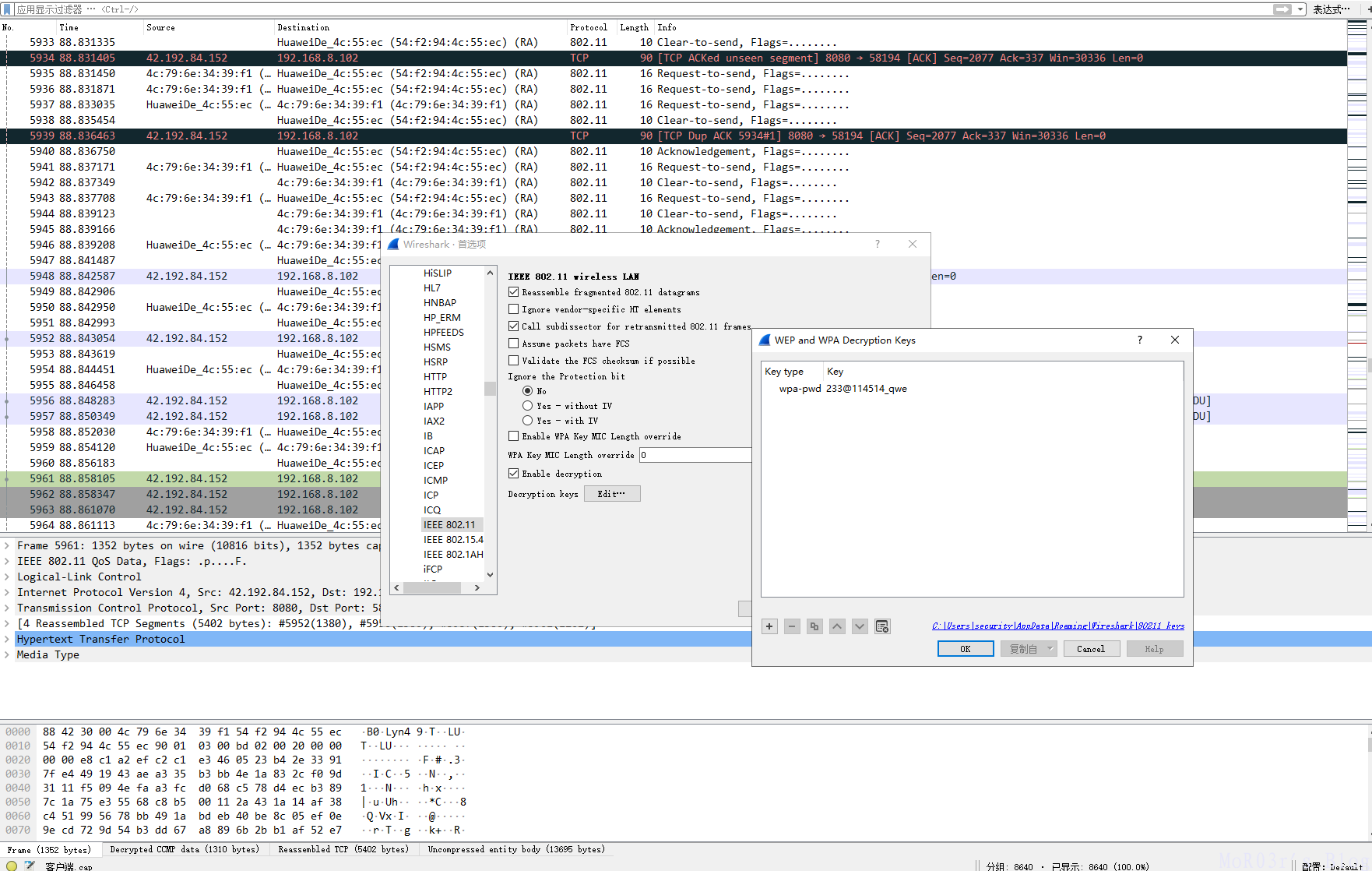Expand Logical-Link Control row
1372x871 pixels.
7,577
